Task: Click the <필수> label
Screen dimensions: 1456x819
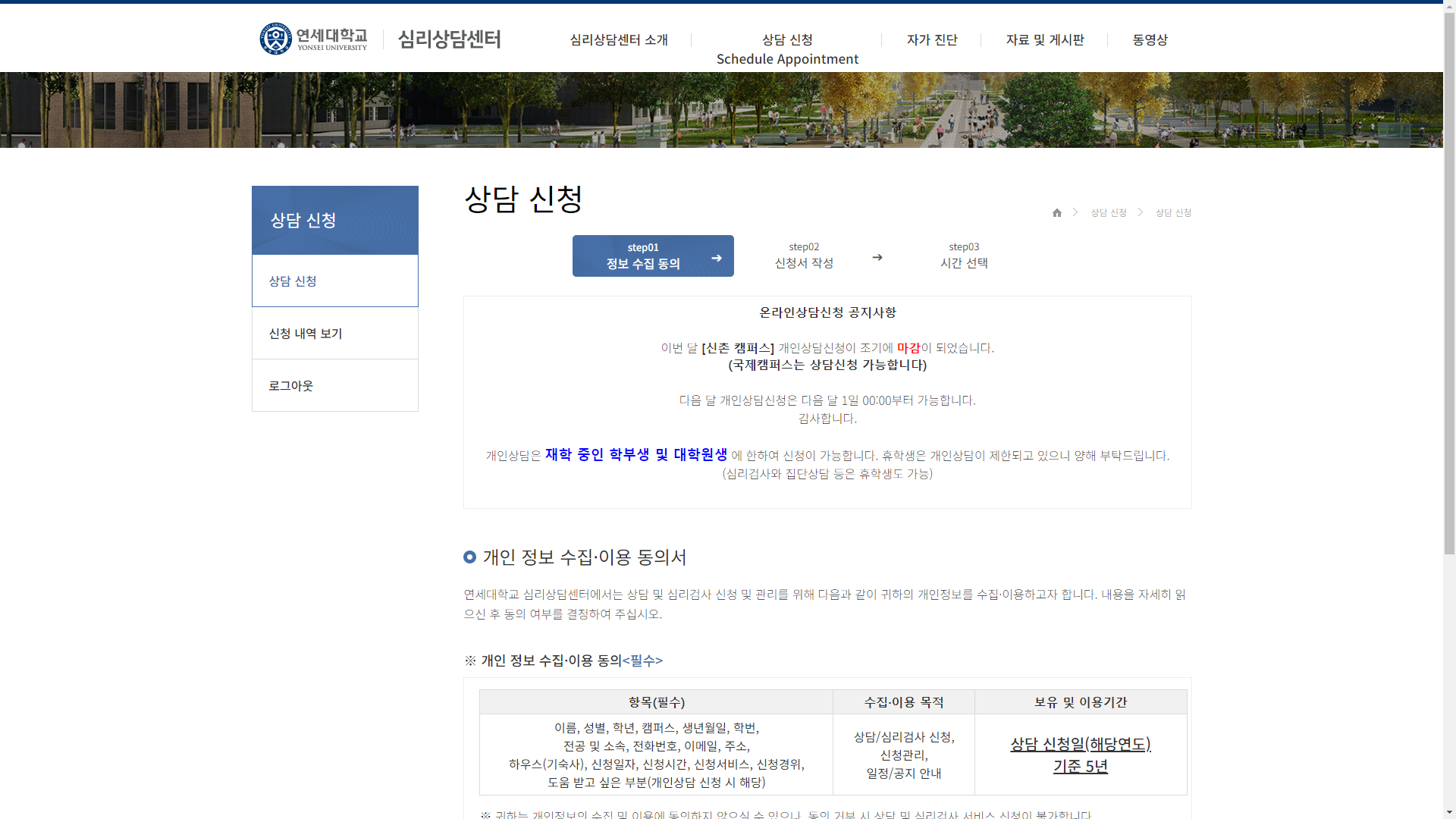Action: (x=642, y=661)
